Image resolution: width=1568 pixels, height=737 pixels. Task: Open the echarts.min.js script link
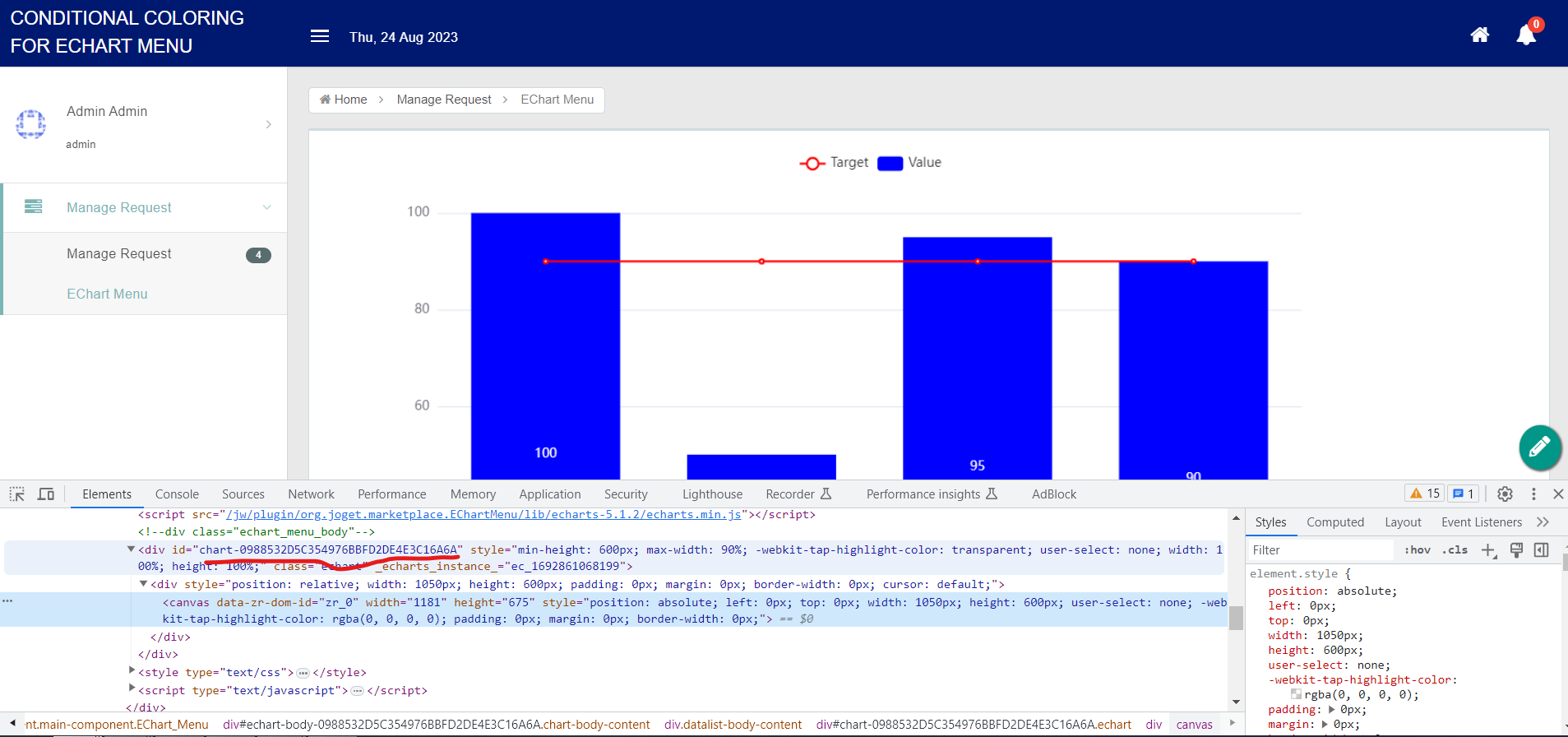[483, 514]
